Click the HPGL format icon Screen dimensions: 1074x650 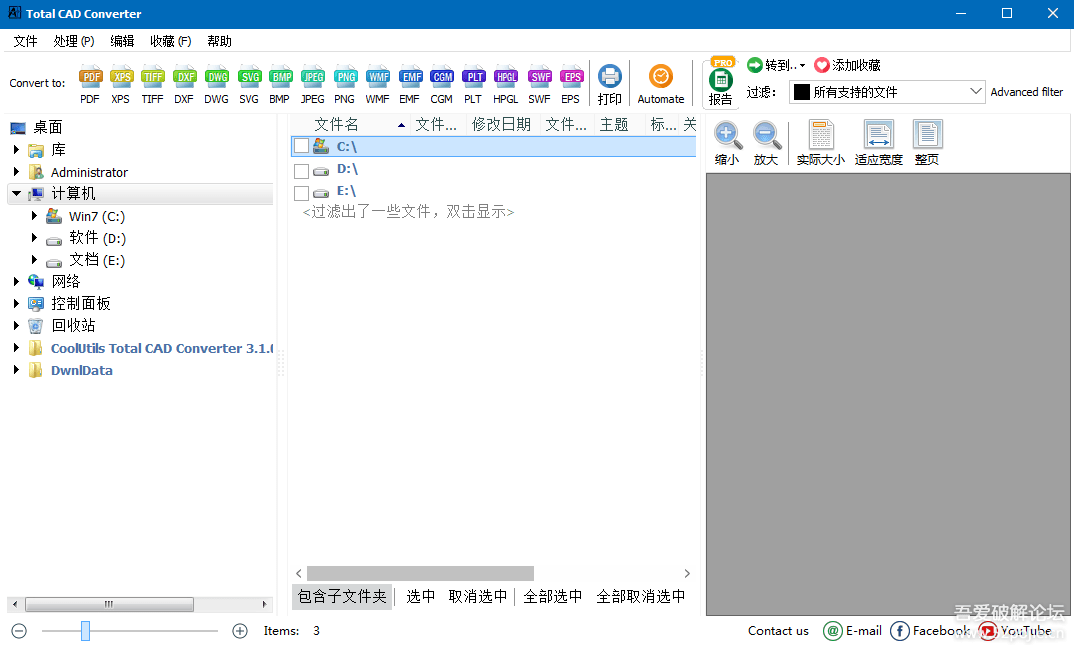505,78
